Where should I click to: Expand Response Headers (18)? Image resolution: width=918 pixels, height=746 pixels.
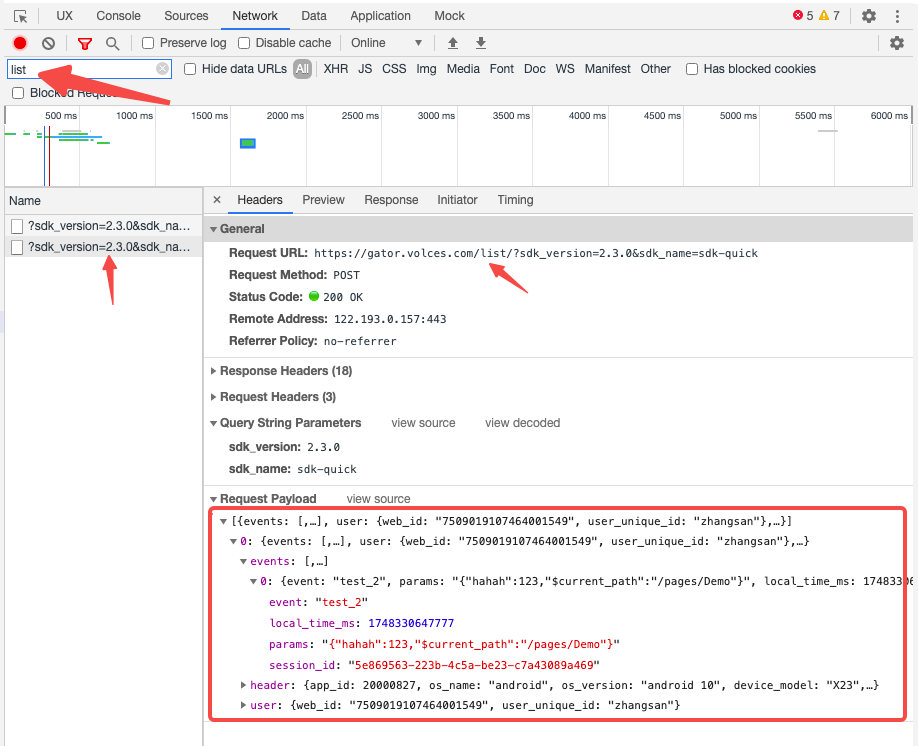pos(214,371)
